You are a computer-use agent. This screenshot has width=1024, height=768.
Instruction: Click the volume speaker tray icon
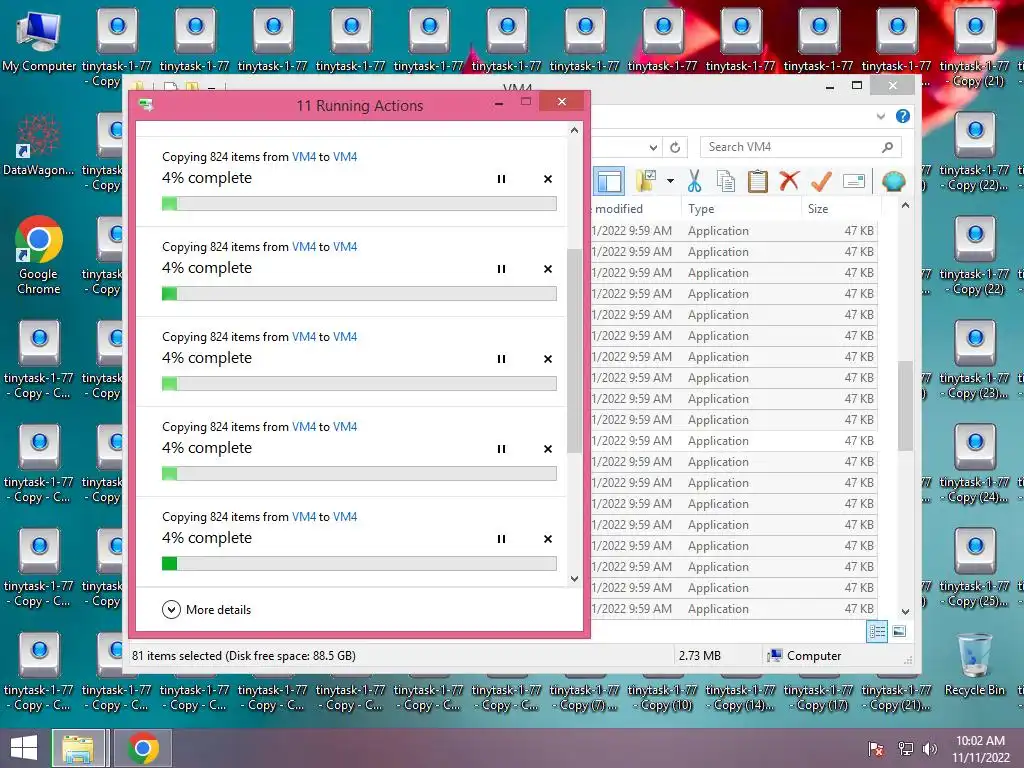[929, 749]
